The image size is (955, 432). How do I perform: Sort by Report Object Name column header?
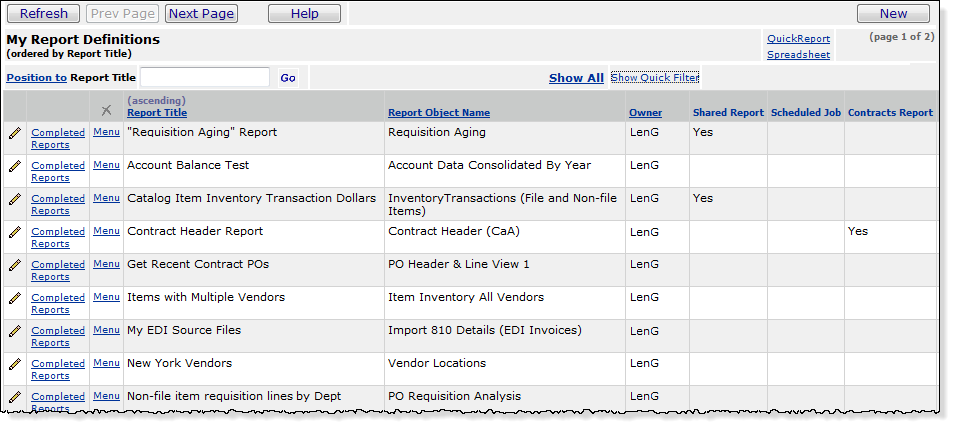(438, 113)
